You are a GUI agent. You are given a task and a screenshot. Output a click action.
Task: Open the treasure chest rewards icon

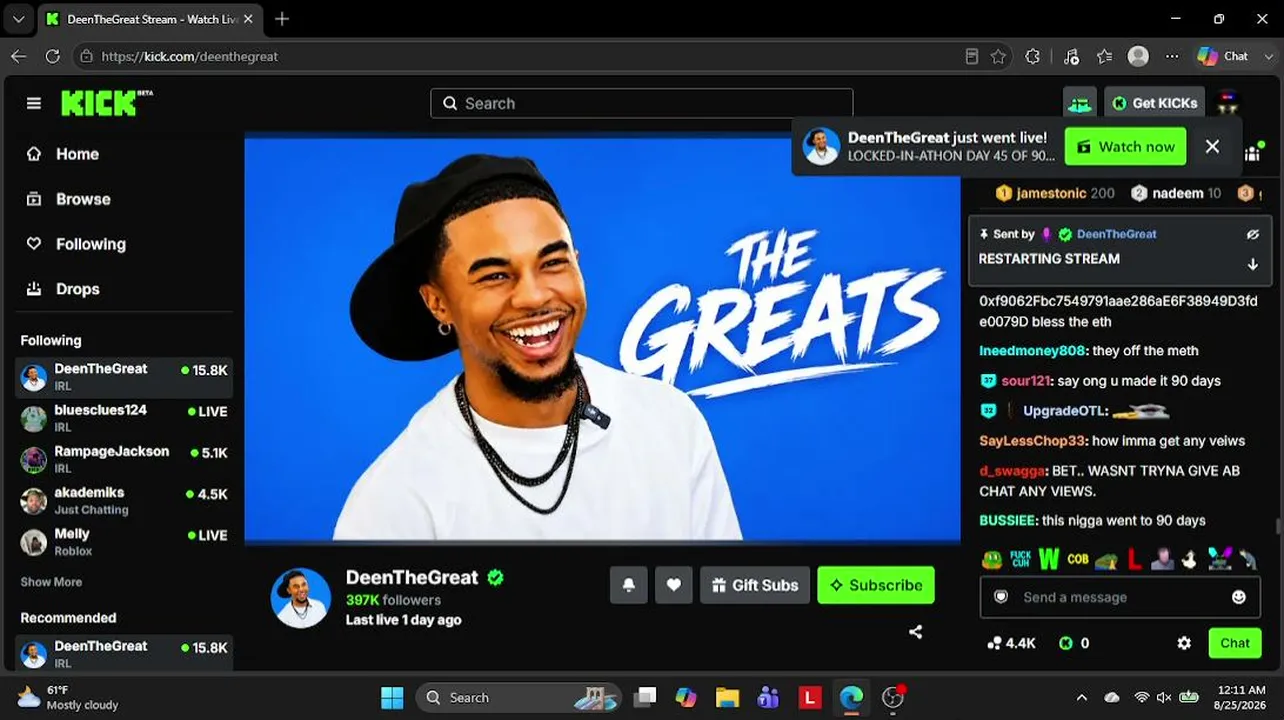point(1079,103)
